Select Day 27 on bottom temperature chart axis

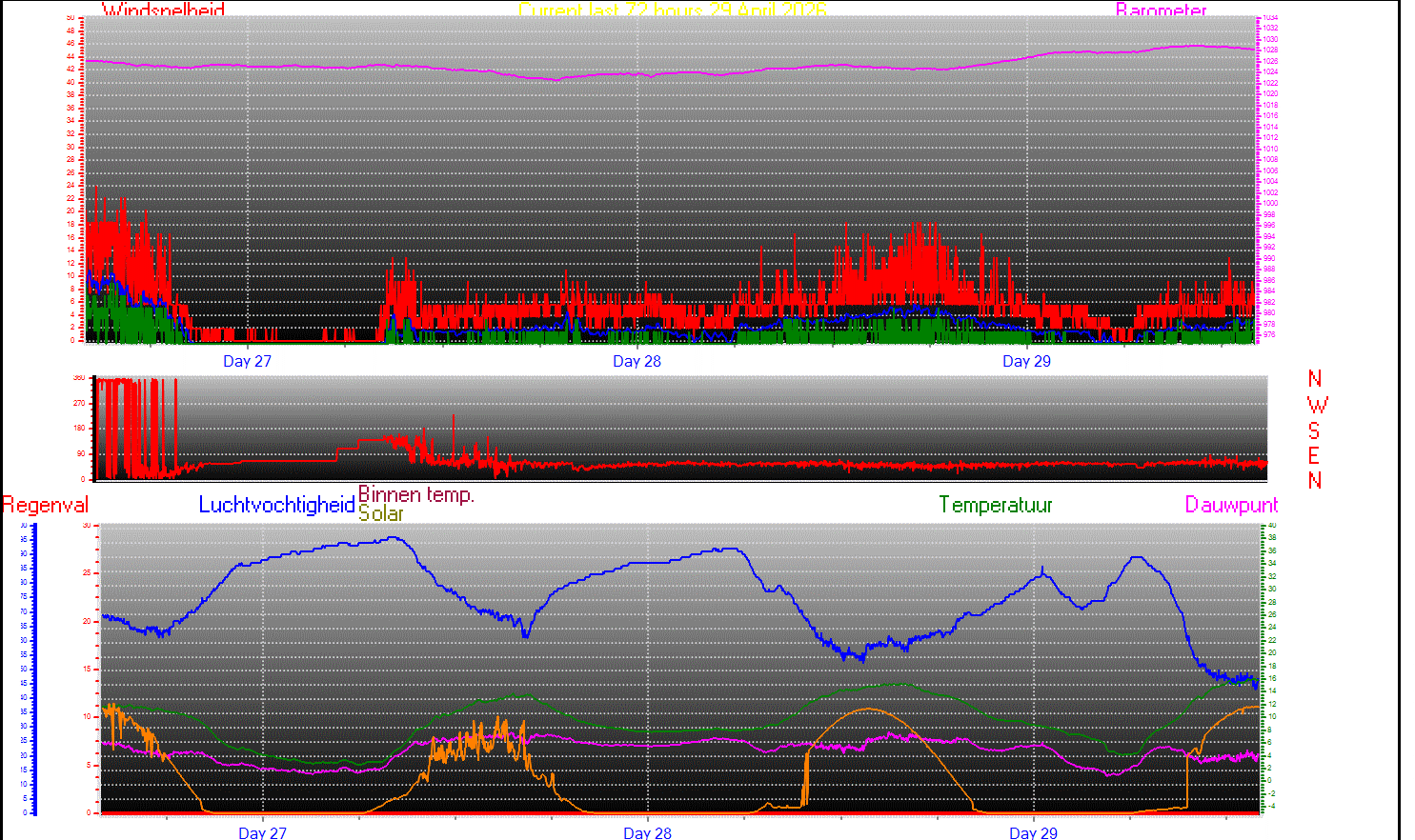262,832
